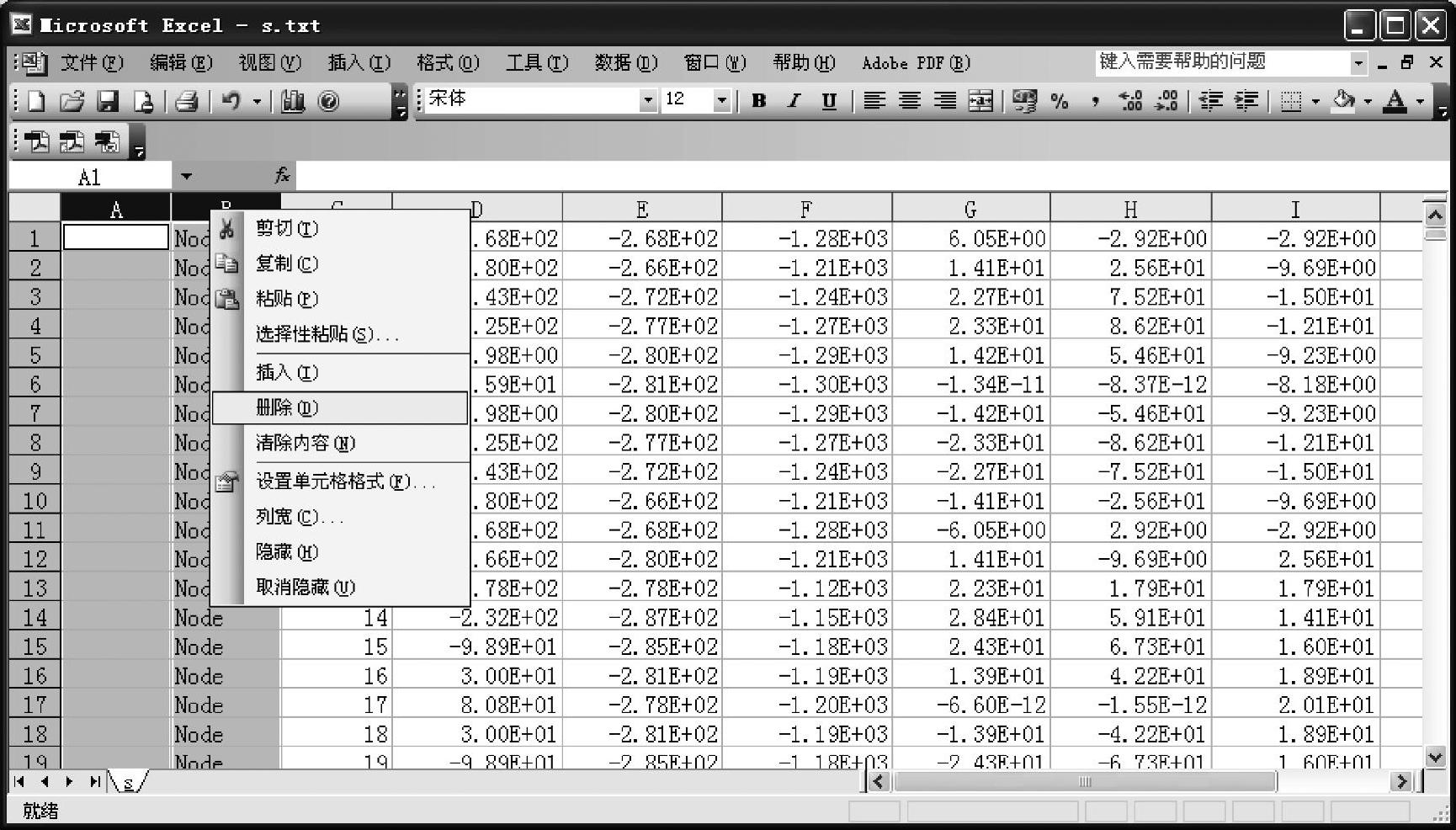
Task: Center align text
Action: 910,101
